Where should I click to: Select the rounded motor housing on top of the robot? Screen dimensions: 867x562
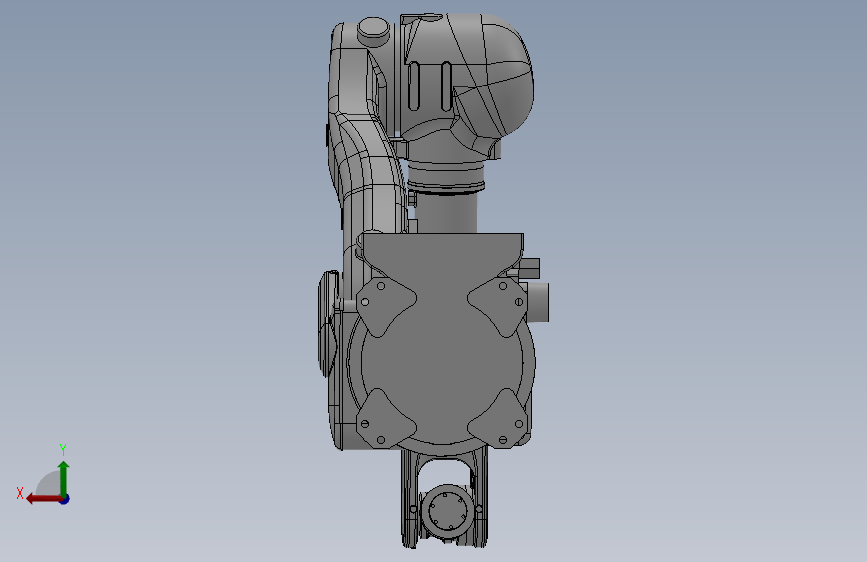pos(469,77)
